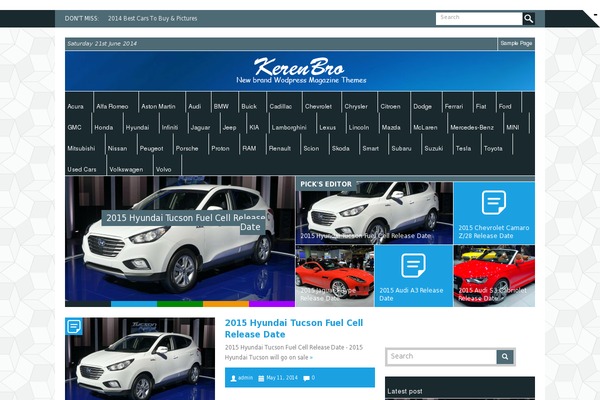Open the Acura menu item
The width and height of the screenshot is (600, 400).
[x=75, y=106]
